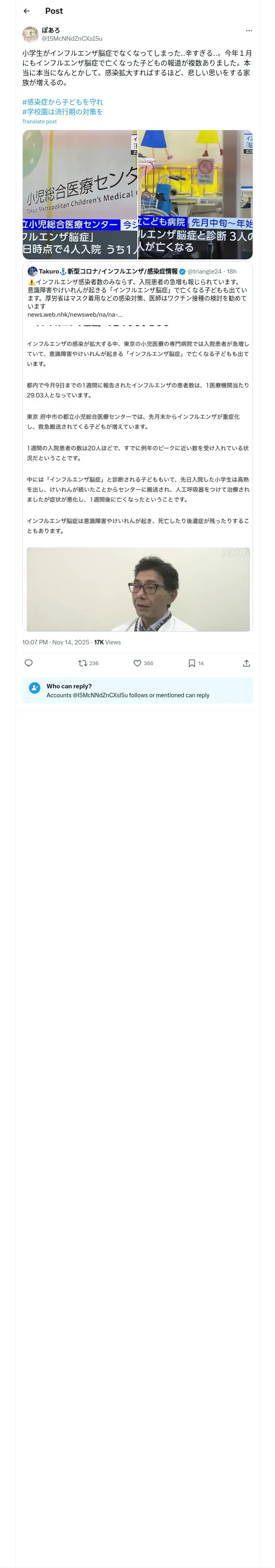Open right news image of こども病院
The image size is (275, 1568).
195,194
